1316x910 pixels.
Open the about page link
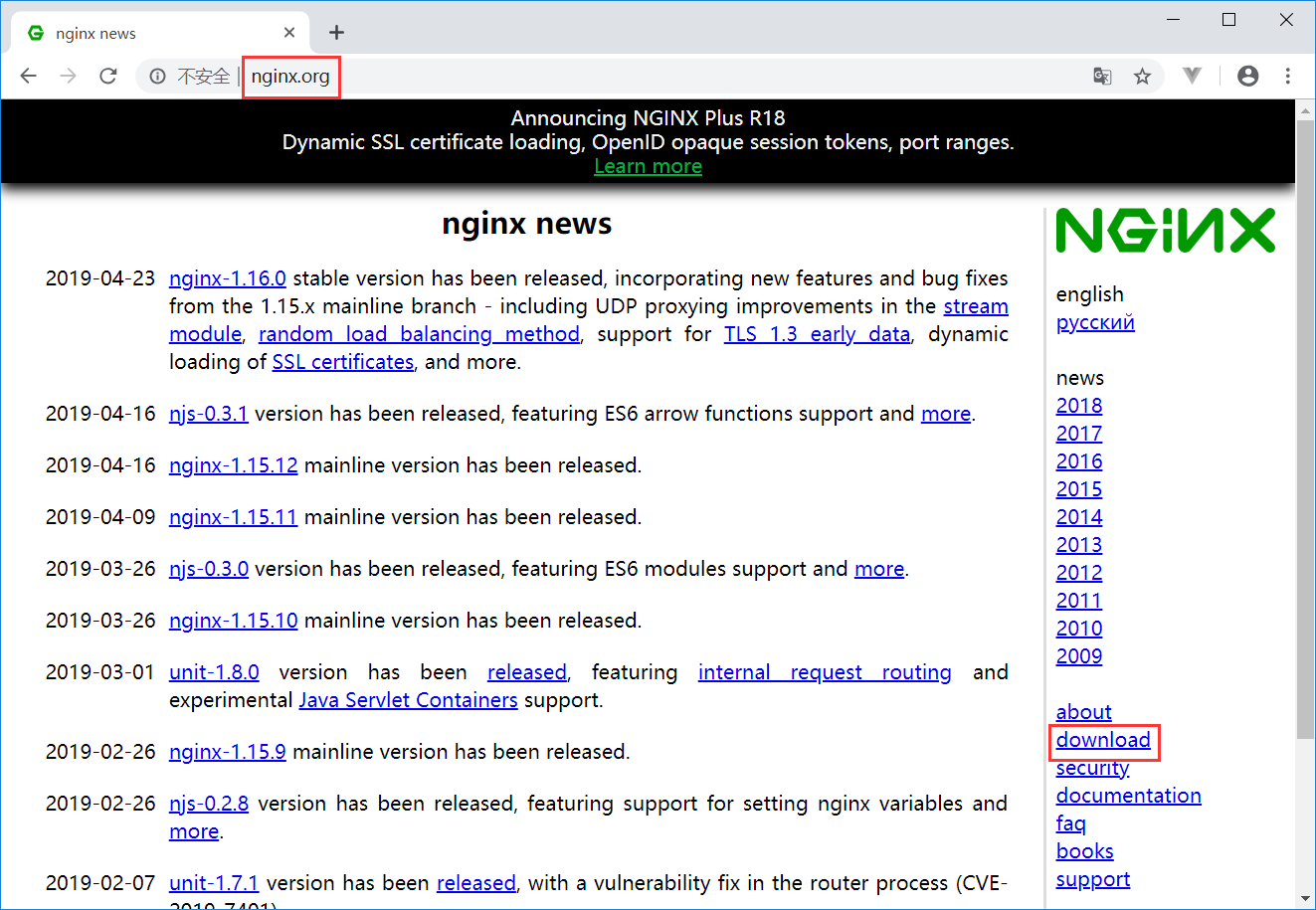tap(1084, 712)
